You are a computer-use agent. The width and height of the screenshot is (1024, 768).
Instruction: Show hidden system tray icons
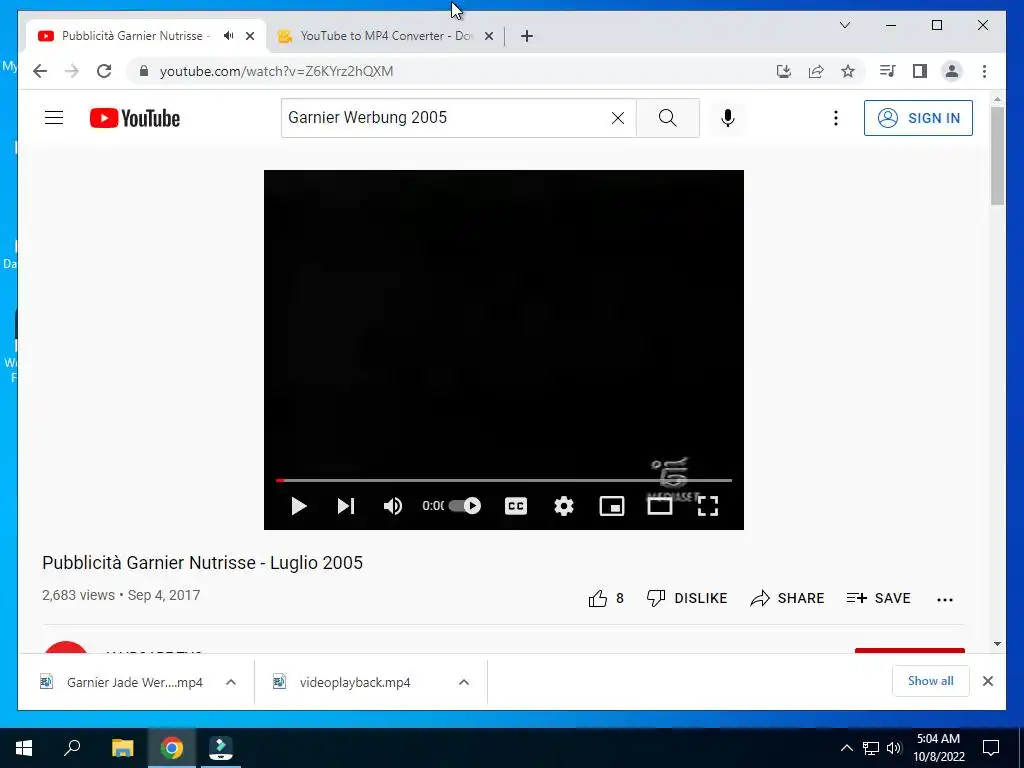coord(846,748)
